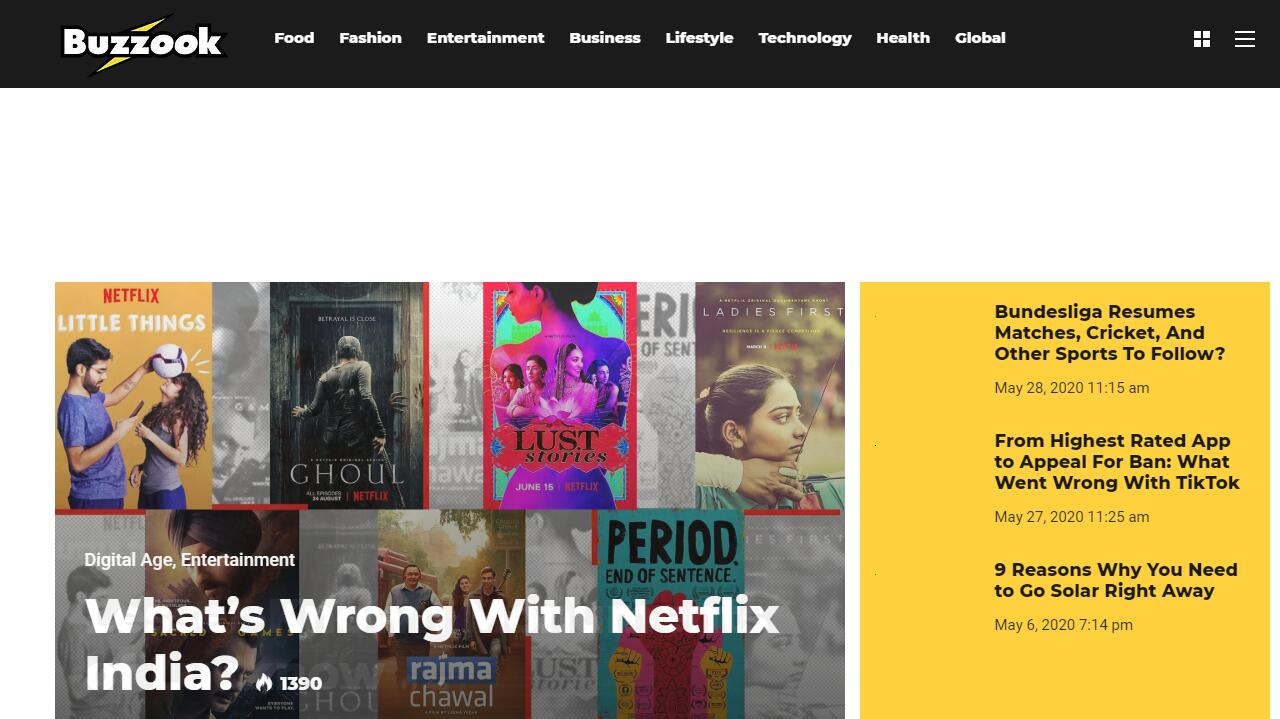Click the Digital Age category tag
The image size is (1280, 719).
[x=128, y=560]
